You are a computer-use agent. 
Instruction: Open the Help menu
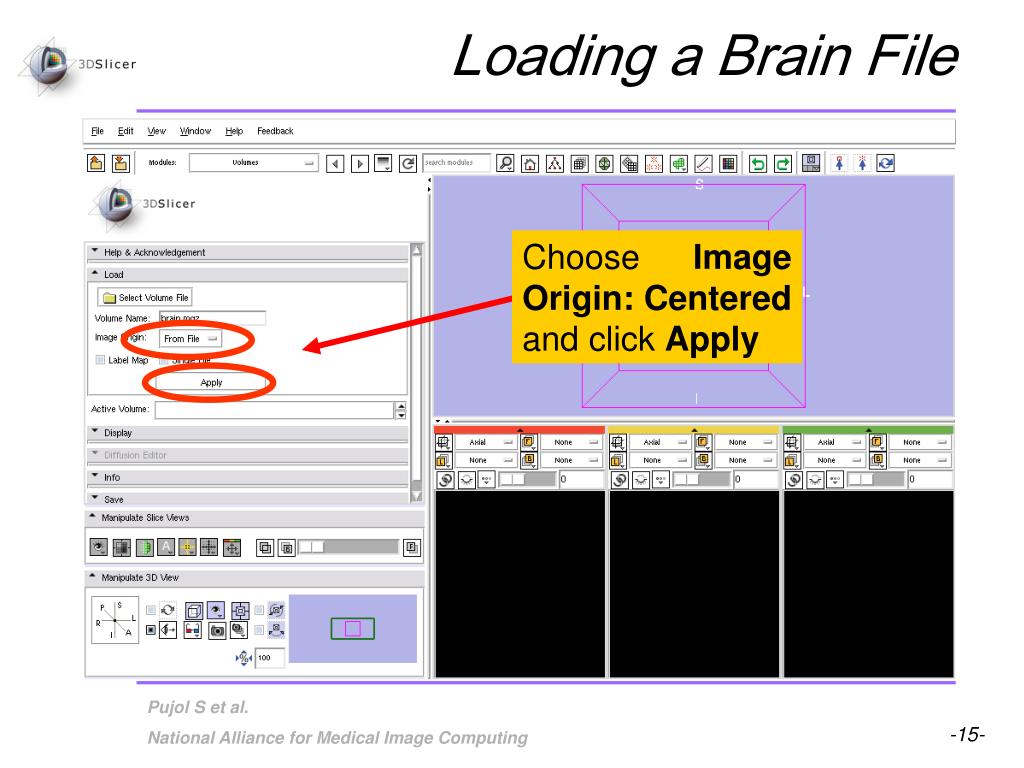click(x=234, y=131)
